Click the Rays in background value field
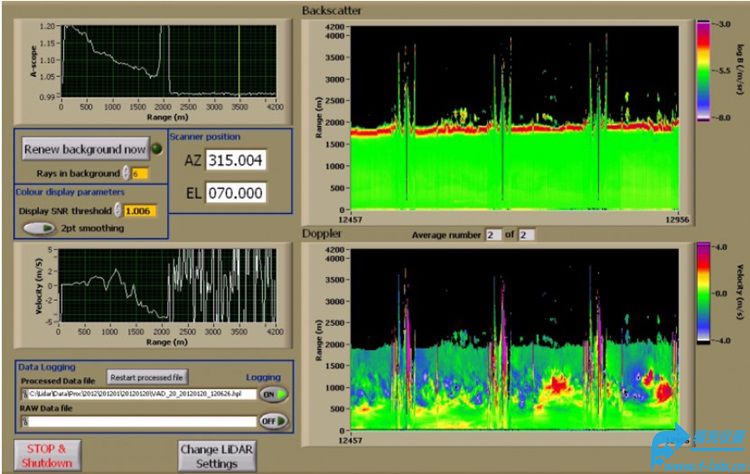Viewport: 750px width, 474px height. (141, 174)
